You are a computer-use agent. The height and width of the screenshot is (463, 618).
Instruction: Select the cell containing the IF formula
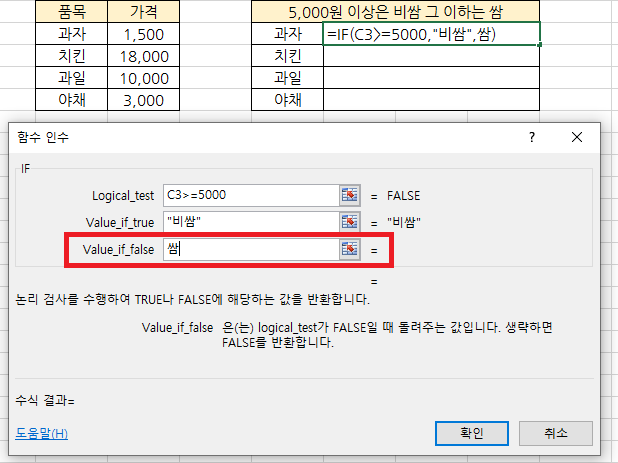[431, 34]
